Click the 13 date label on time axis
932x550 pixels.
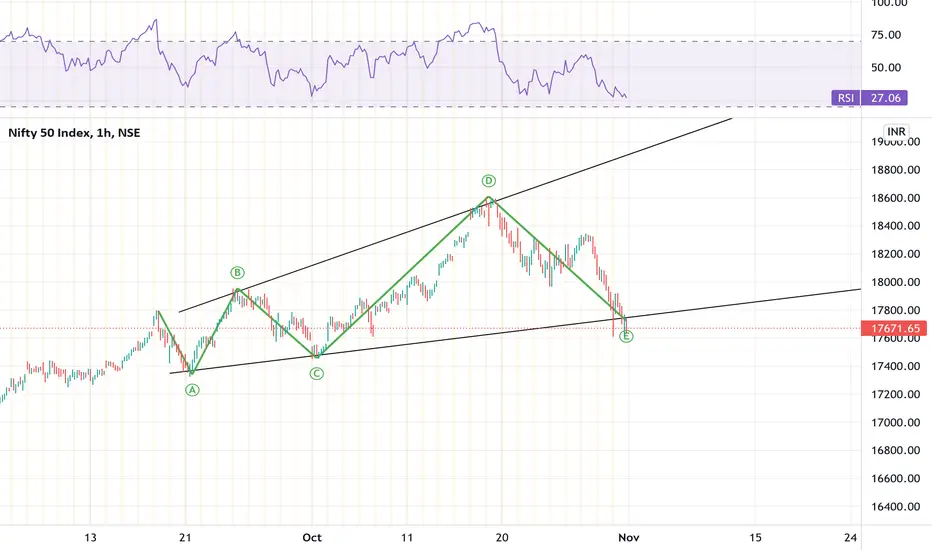pos(90,538)
